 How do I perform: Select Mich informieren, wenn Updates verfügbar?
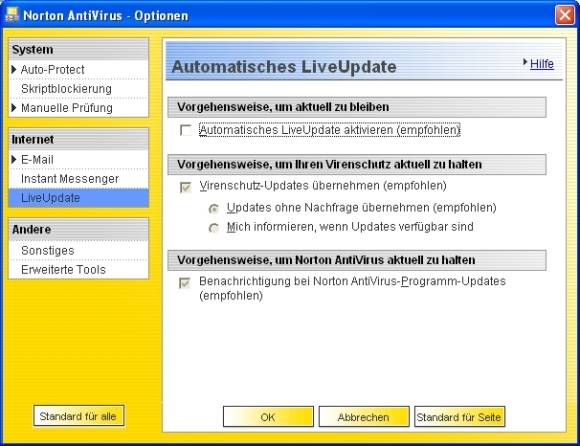click(x=214, y=228)
